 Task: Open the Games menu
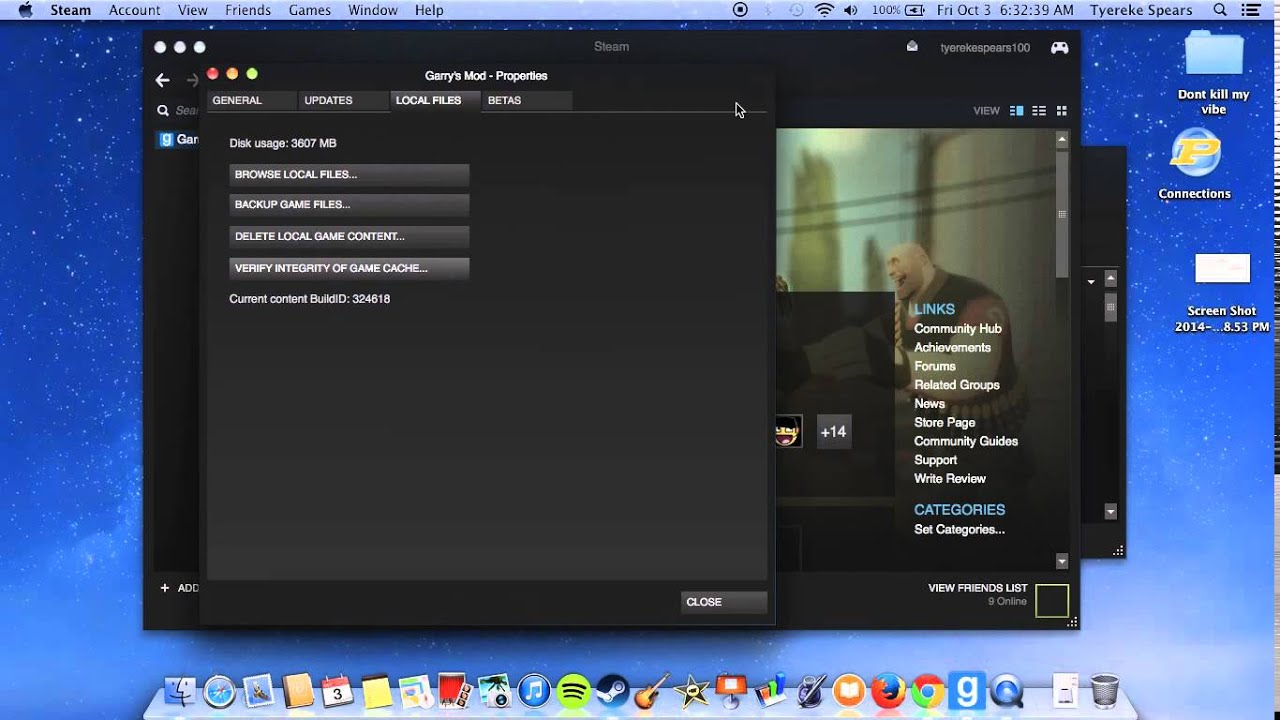pyautogui.click(x=309, y=10)
